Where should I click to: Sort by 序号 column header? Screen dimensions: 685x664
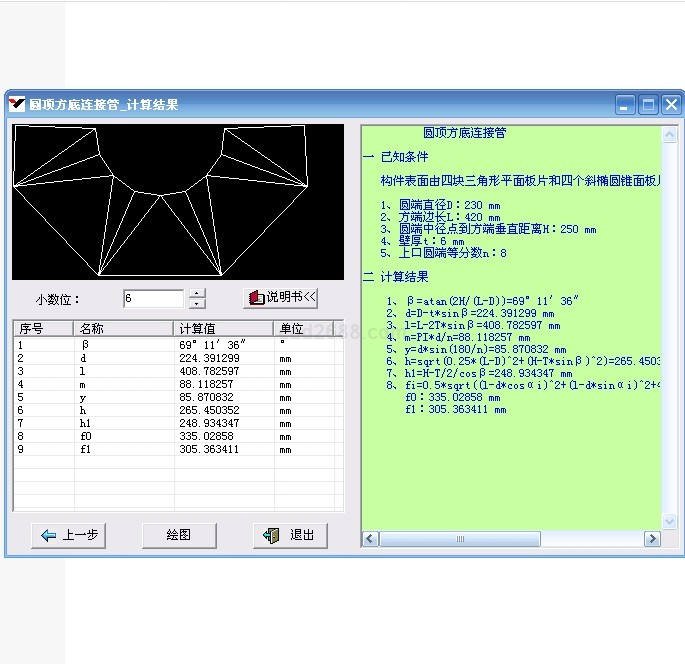(43, 328)
